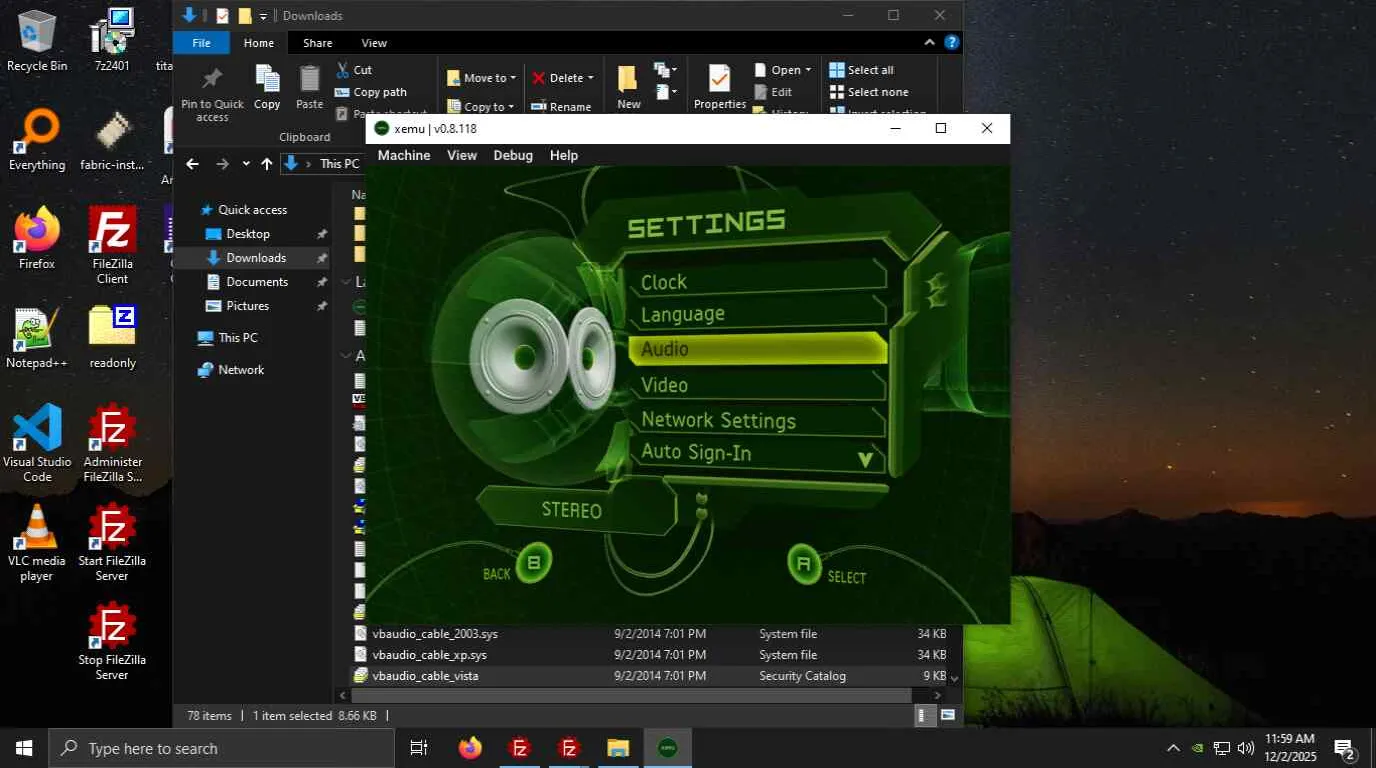
Task: Open Customize Quick Access Toolbar dropdown
Action: 264,16
